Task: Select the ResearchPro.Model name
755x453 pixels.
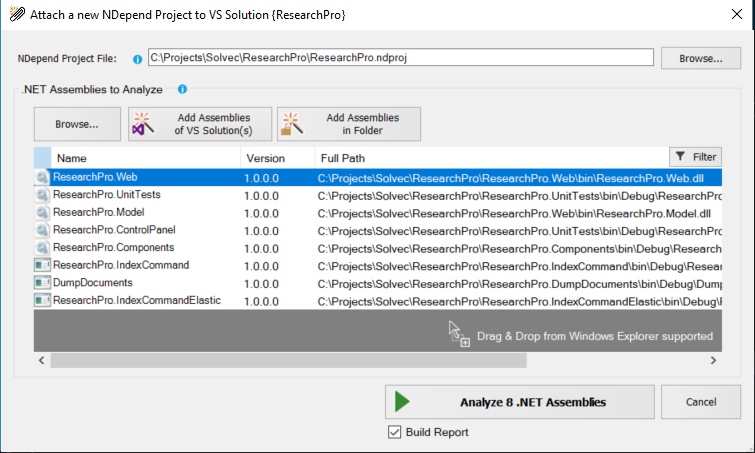Action: click(x=99, y=212)
